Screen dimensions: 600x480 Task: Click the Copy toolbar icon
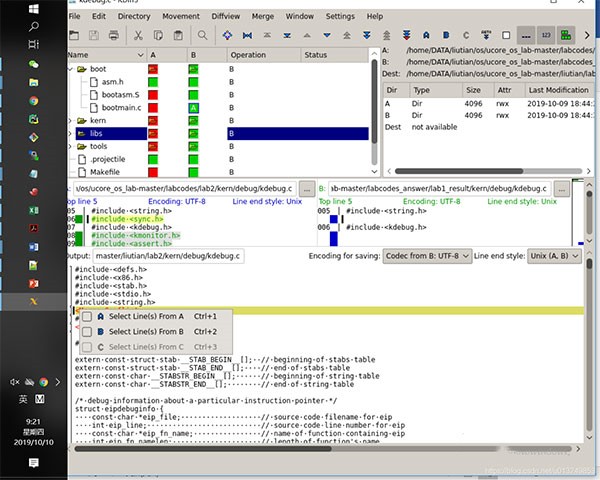158,35
